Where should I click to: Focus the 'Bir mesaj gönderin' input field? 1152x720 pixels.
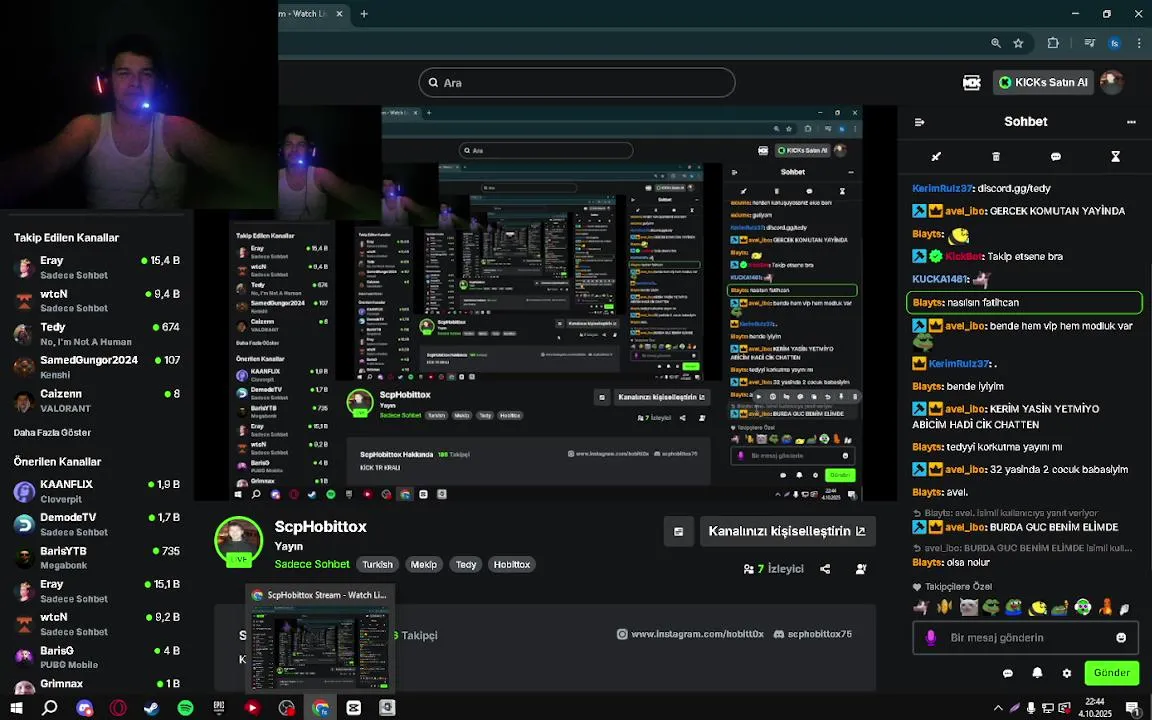click(1026, 638)
